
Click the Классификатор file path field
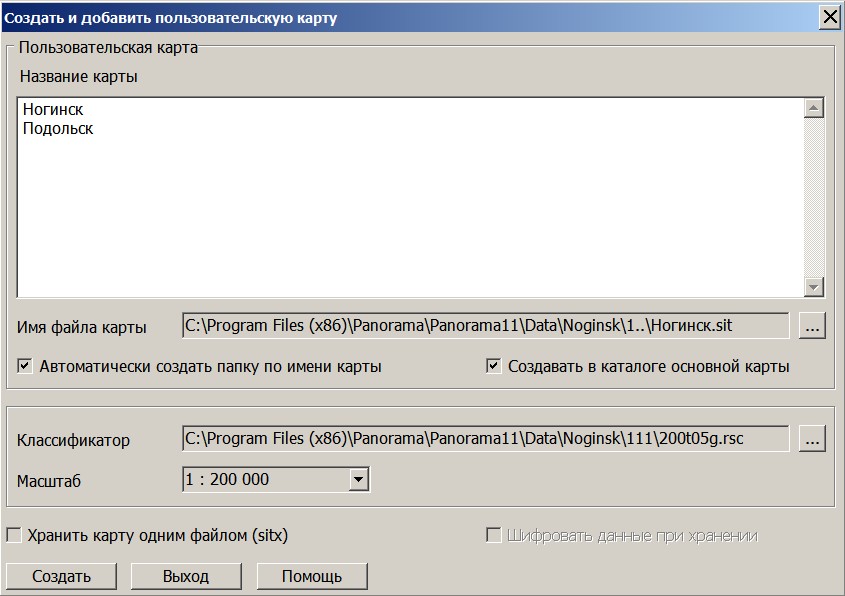485,439
